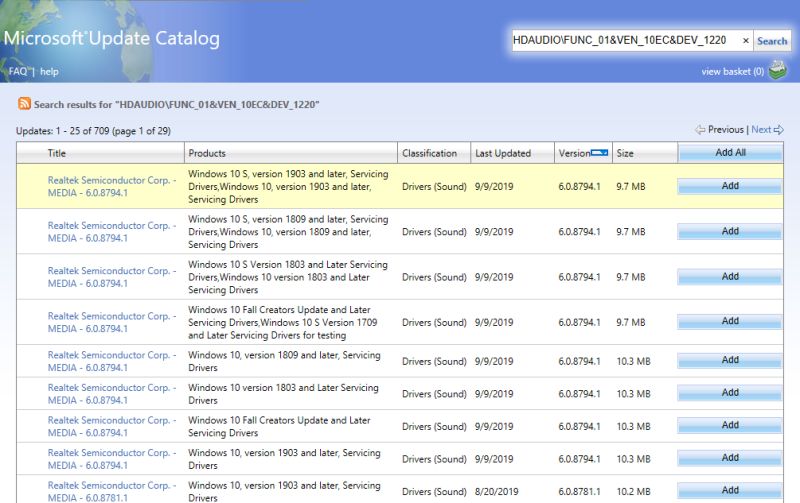Add the 10.3 MB version 1903 driver

tap(730, 458)
